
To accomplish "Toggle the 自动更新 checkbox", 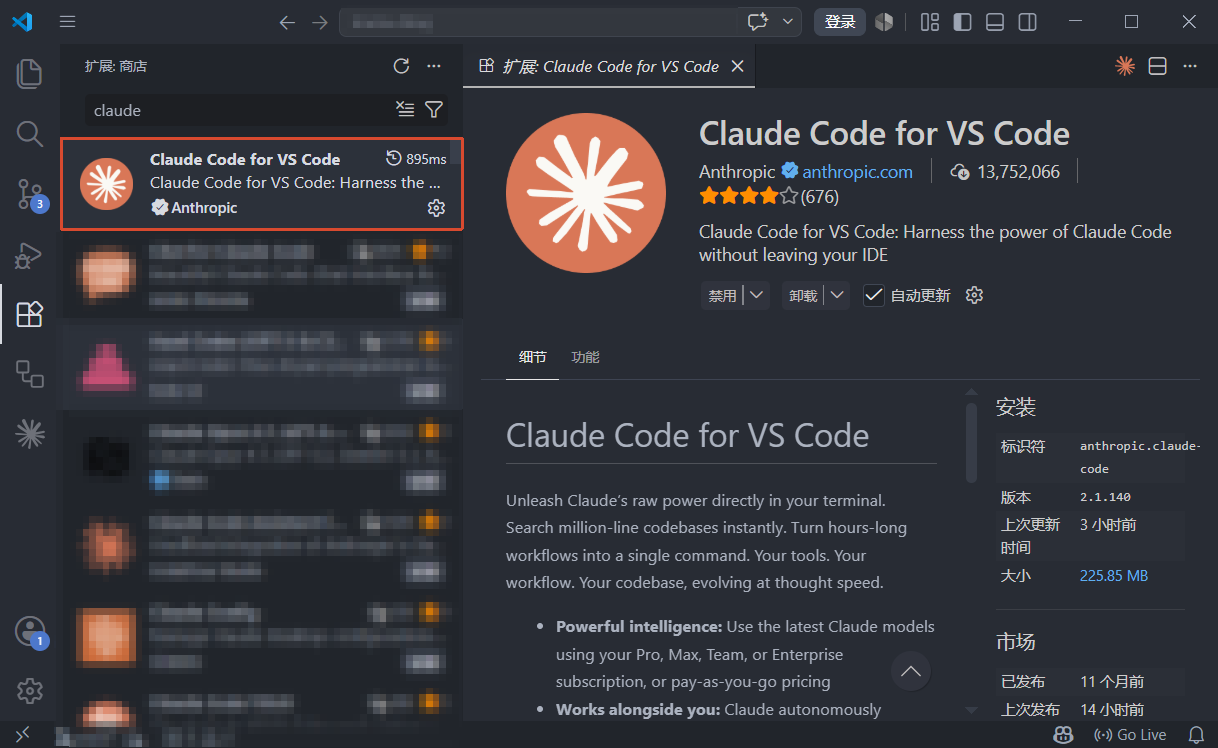I will (x=874, y=295).
